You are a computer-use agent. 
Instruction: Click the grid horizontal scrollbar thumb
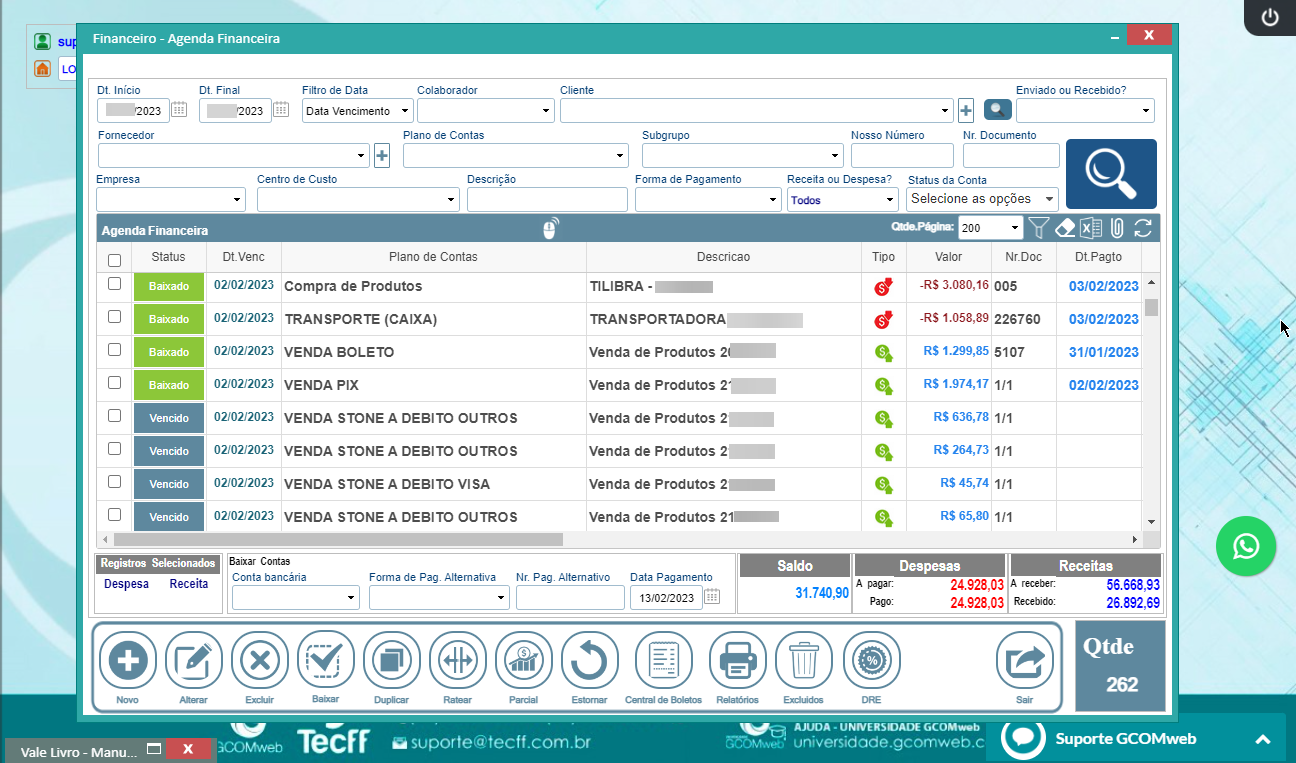[337, 538]
